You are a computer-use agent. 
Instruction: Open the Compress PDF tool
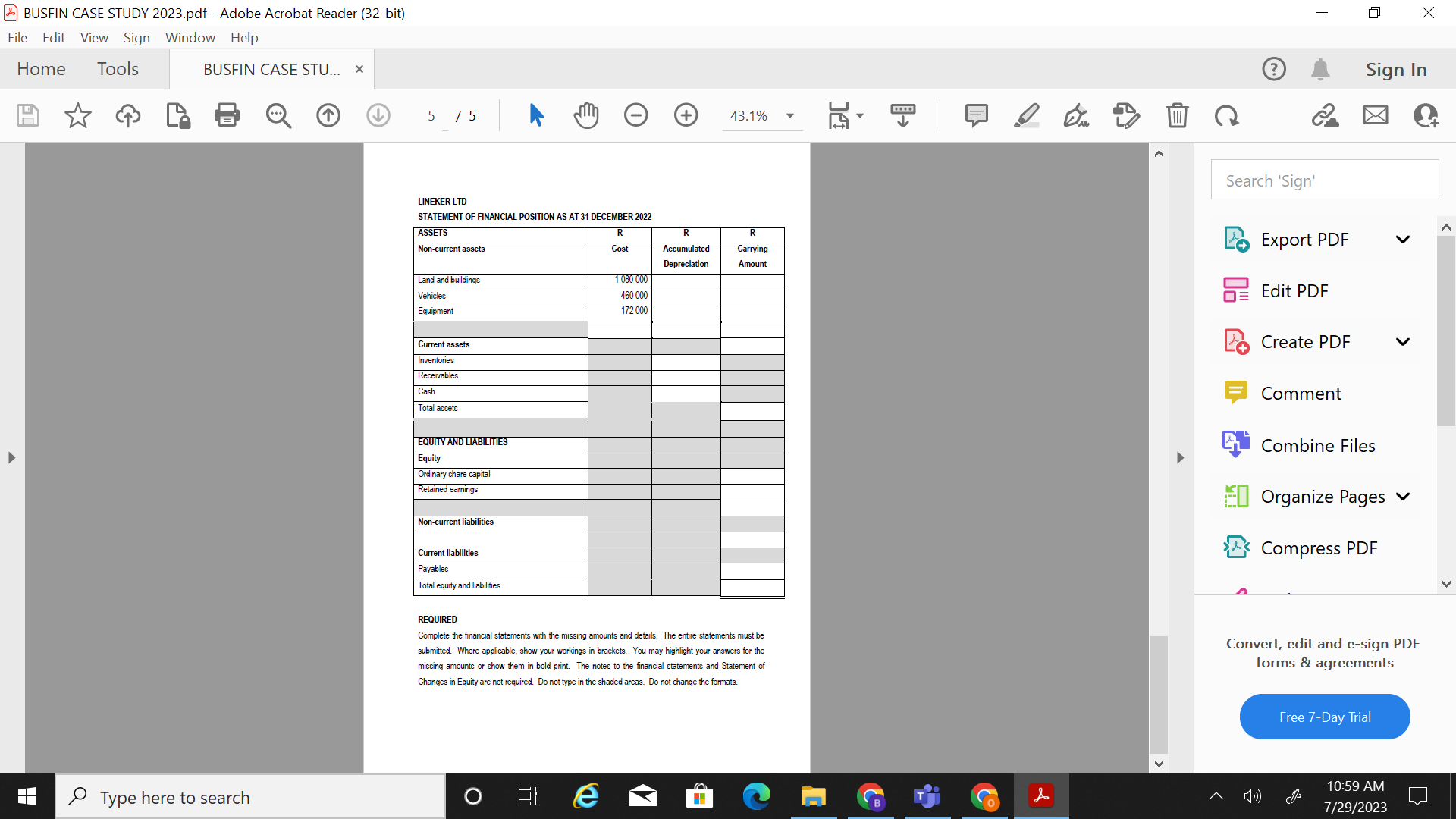point(1318,548)
